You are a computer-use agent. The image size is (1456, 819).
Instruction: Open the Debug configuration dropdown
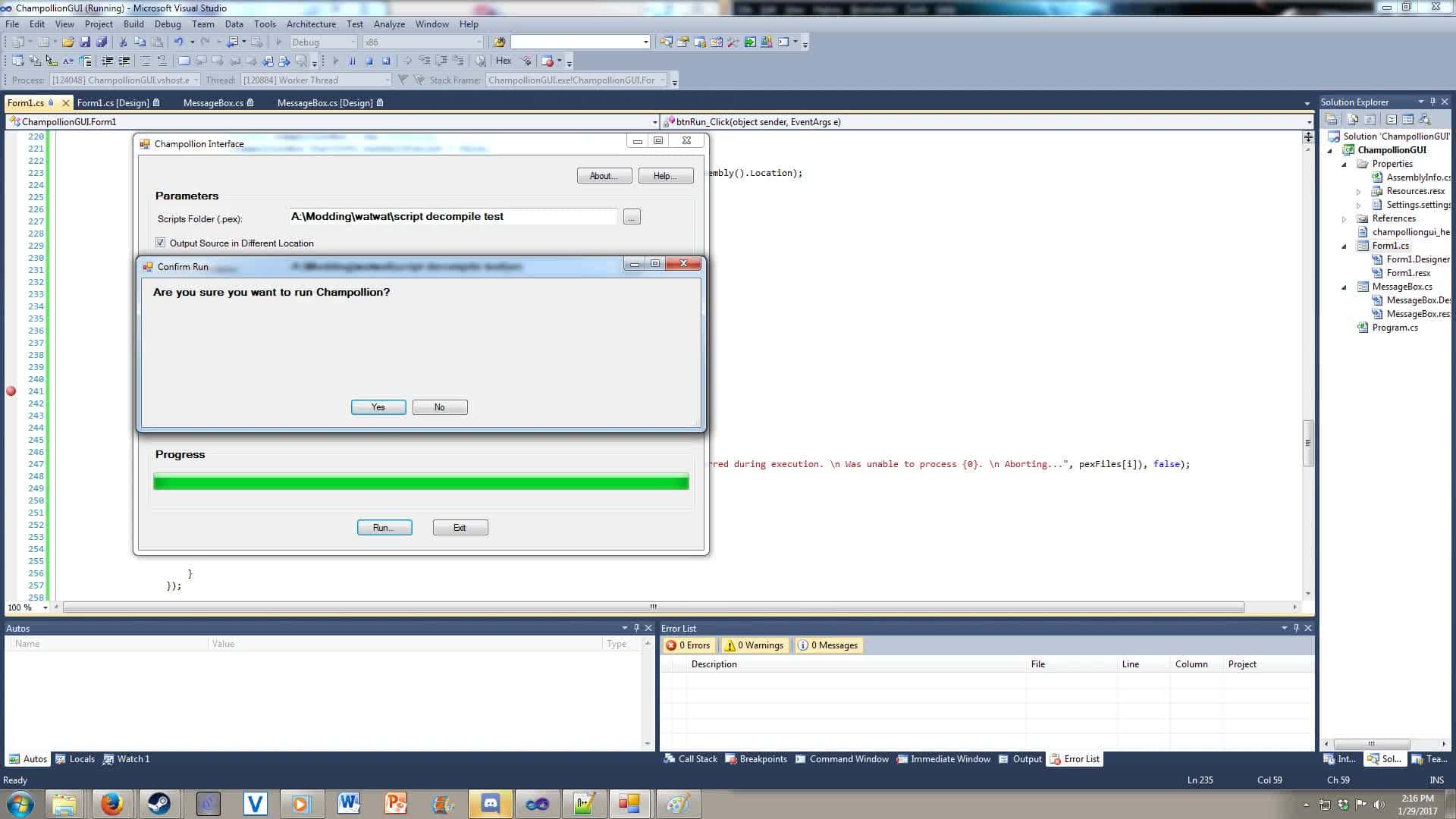coord(323,42)
